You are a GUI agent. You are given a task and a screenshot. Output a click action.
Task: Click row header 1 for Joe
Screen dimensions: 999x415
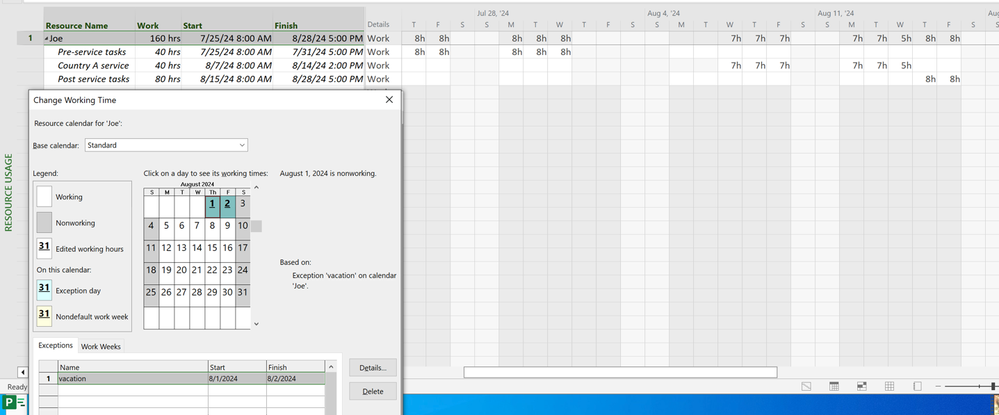coord(30,38)
